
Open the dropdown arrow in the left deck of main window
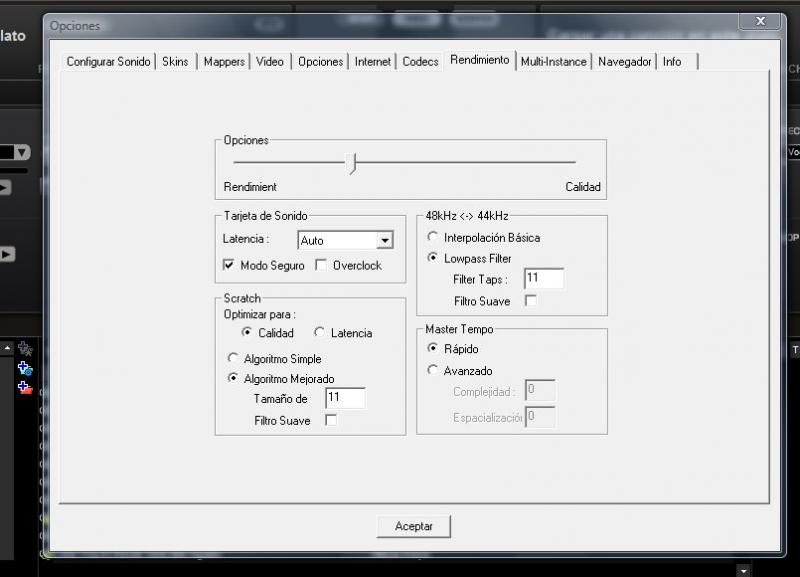point(22,152)
